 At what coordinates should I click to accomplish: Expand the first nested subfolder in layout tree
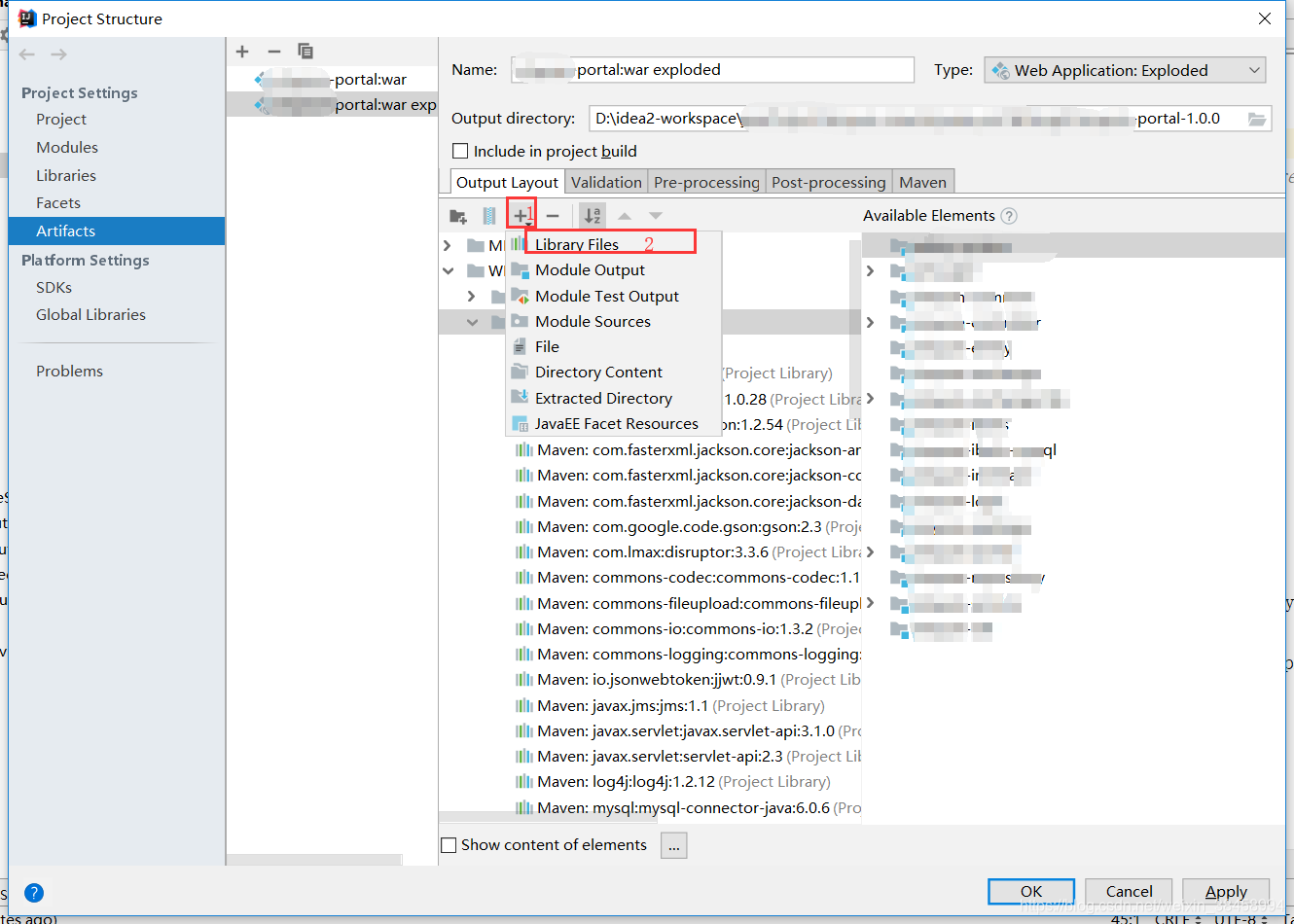tap(472, 296)
